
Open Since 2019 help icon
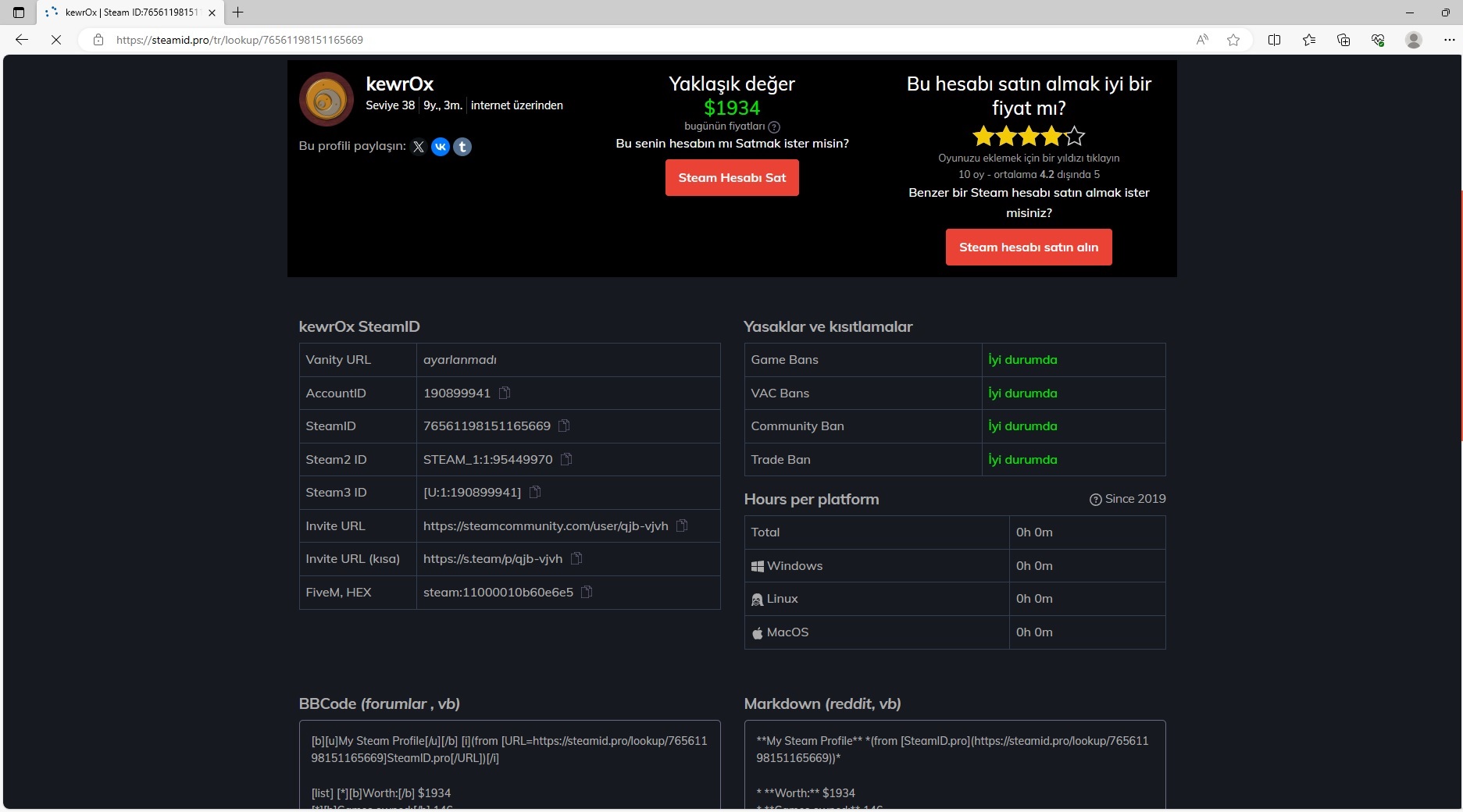1096,500
